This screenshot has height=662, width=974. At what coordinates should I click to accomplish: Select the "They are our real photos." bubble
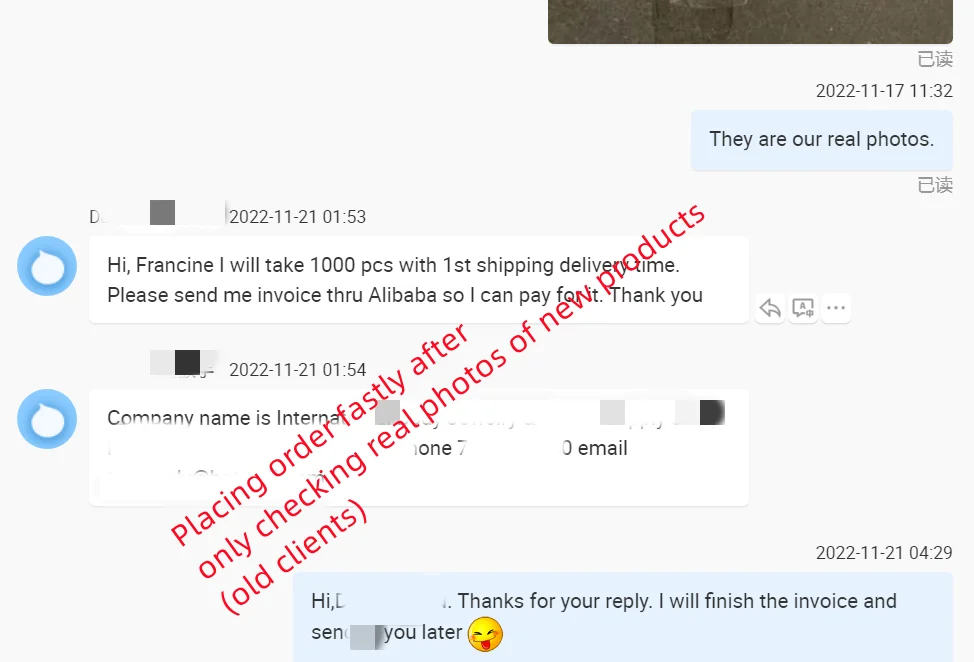point(822,140)
